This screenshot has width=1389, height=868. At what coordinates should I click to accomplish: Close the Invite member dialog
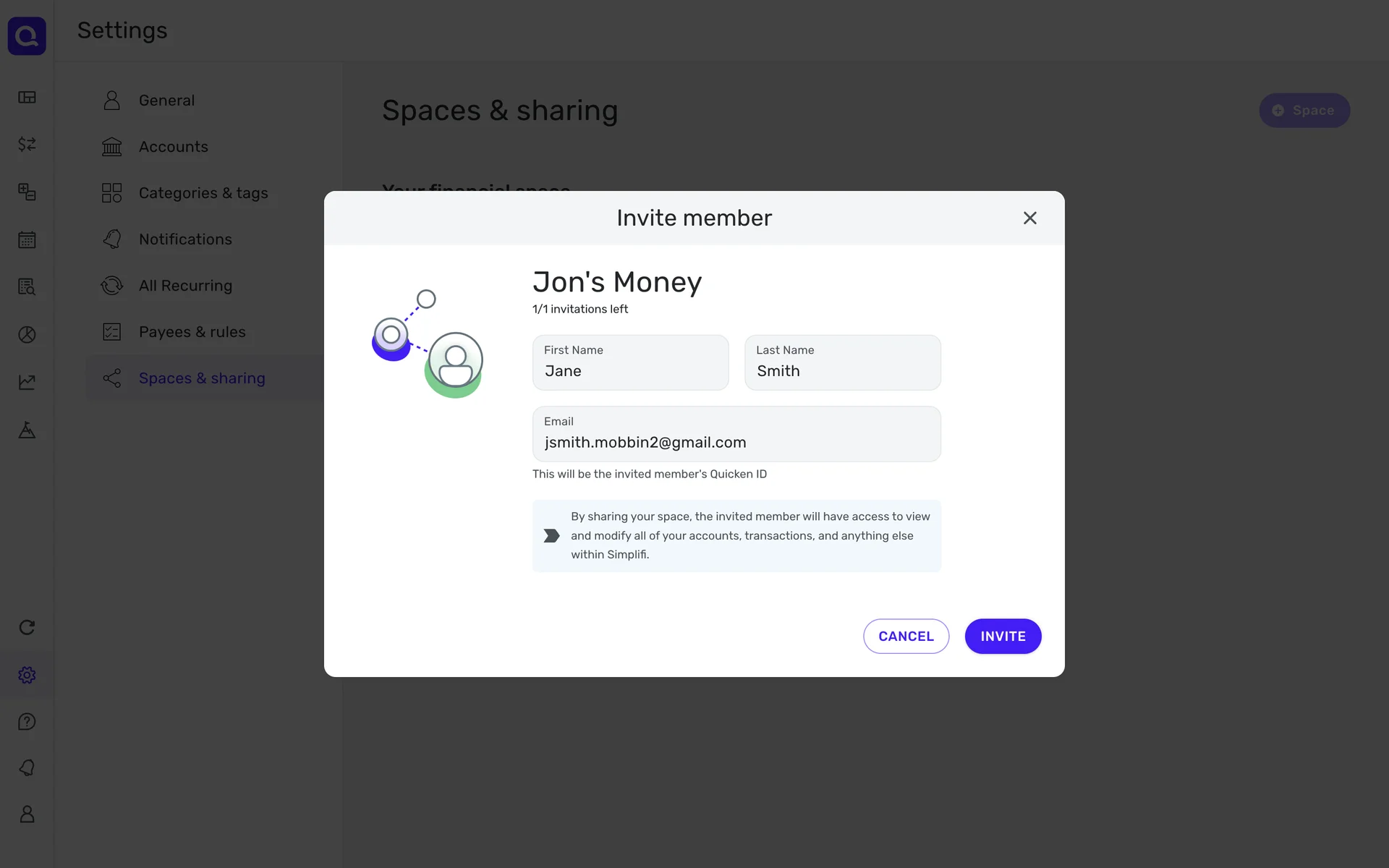tap(1029, 218)
